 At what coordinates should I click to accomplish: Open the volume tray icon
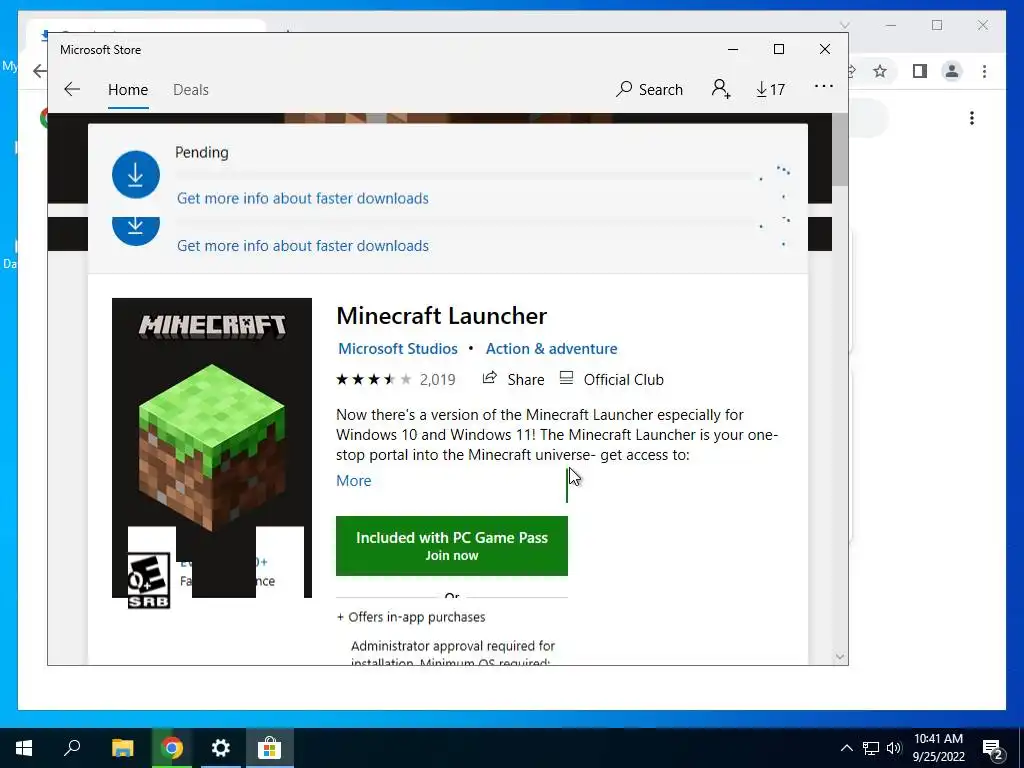point(894,748)
